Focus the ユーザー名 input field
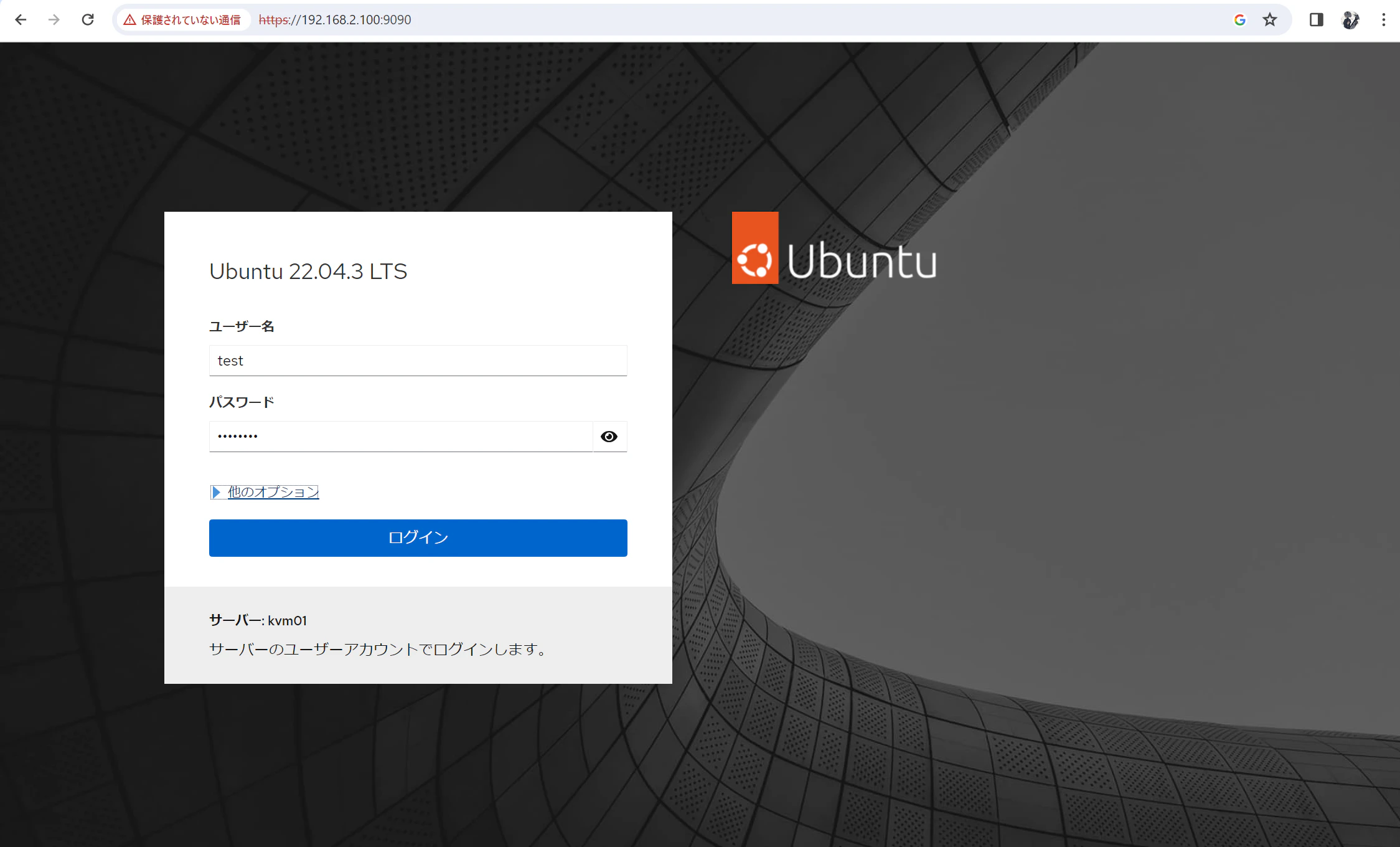 418,361
